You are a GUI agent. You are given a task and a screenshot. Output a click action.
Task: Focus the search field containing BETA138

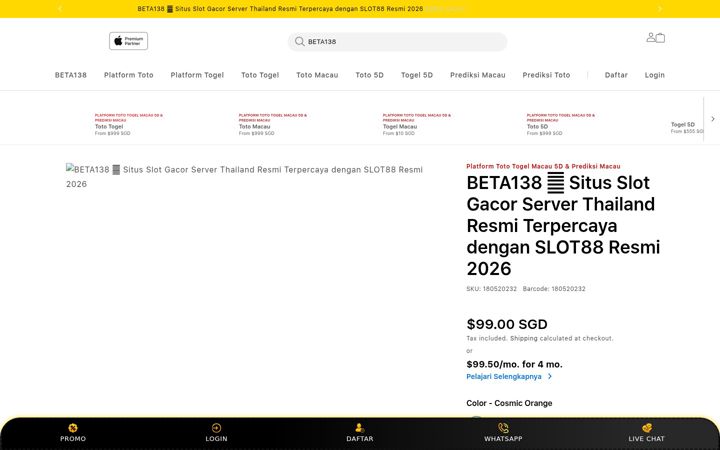coord(398,42)
